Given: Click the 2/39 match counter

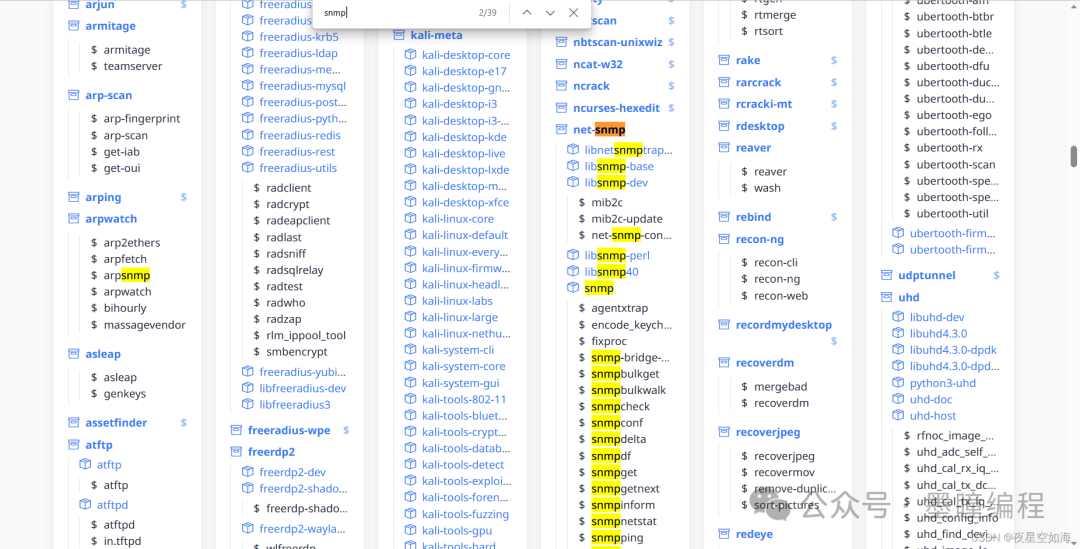Looking at the screenshot, I should click(x=487, y=12).
